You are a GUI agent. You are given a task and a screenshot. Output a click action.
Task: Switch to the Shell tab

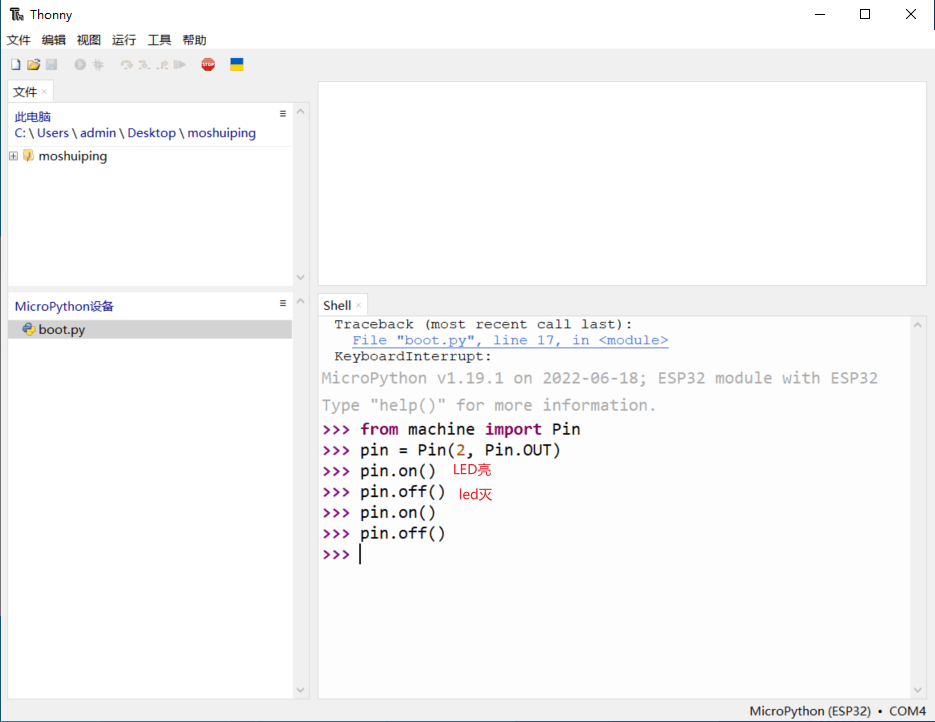(337, 305)
